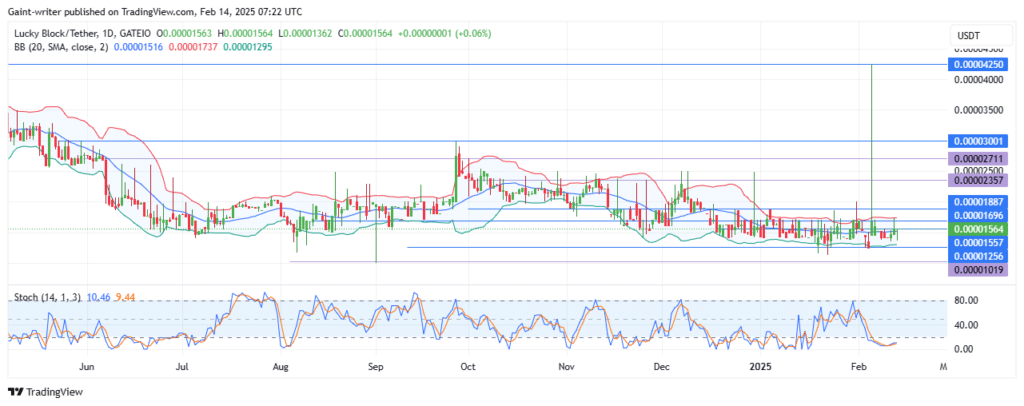Click the 0.00002357 price level label
The height and width of the screenshot is (406, 1024).
(x=976, y=180)
